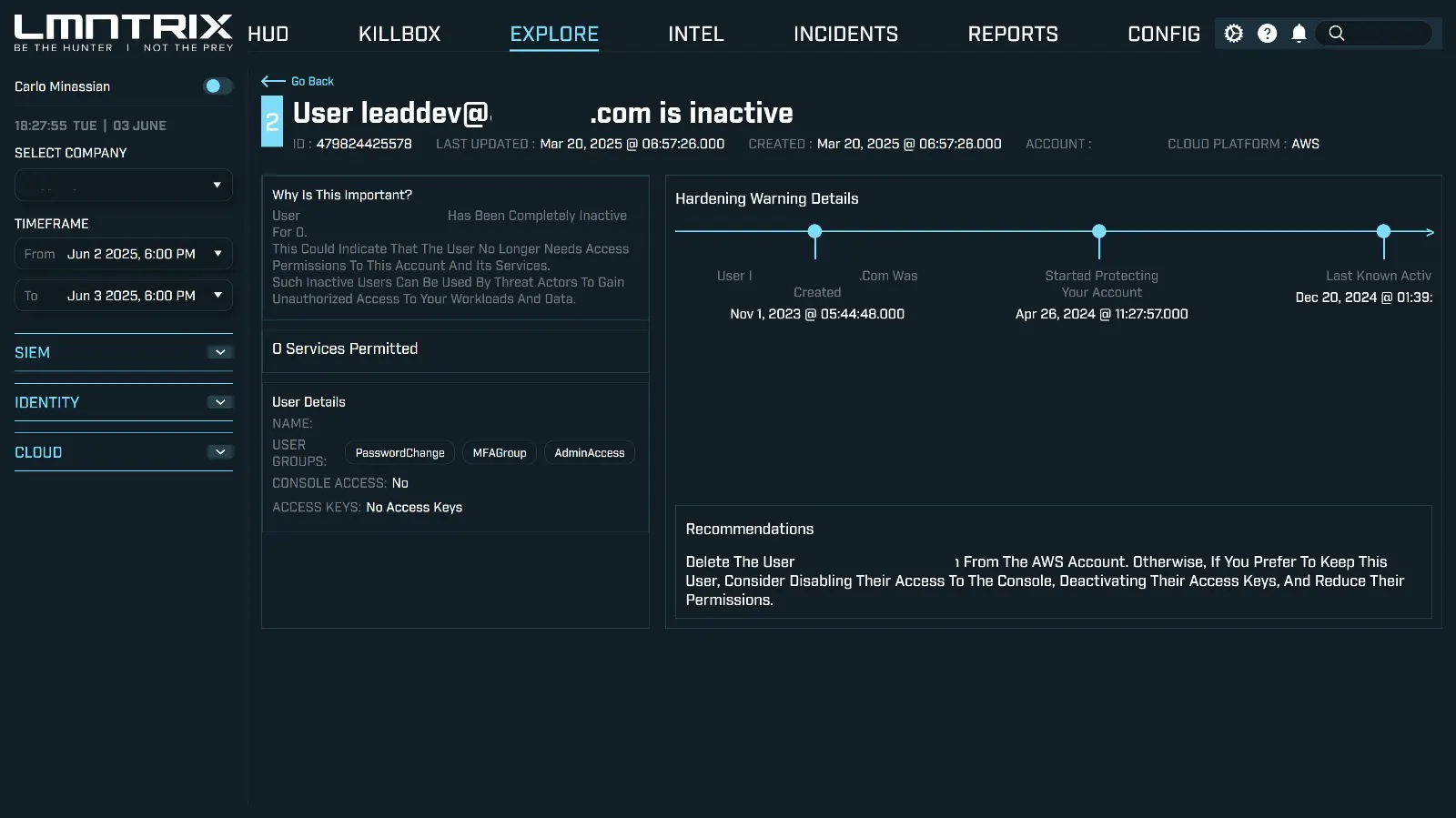Click the severity 2 badge

(x=272, y=122)
